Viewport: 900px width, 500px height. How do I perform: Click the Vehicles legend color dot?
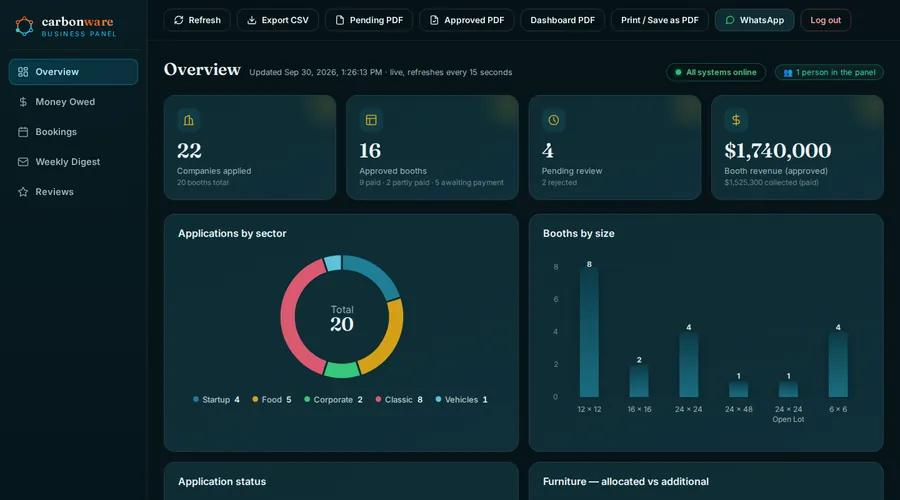tap(439, 399)
